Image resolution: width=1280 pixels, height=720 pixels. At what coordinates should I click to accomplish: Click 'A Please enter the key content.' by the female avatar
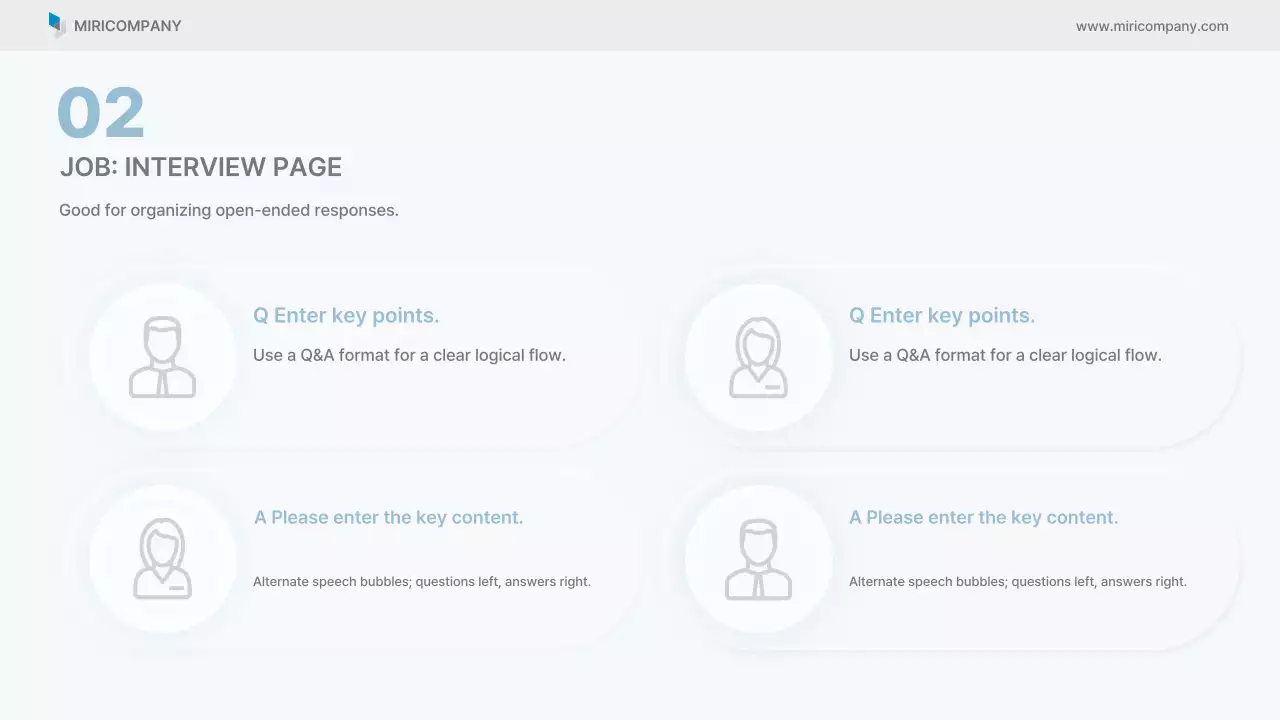[388, 517]
